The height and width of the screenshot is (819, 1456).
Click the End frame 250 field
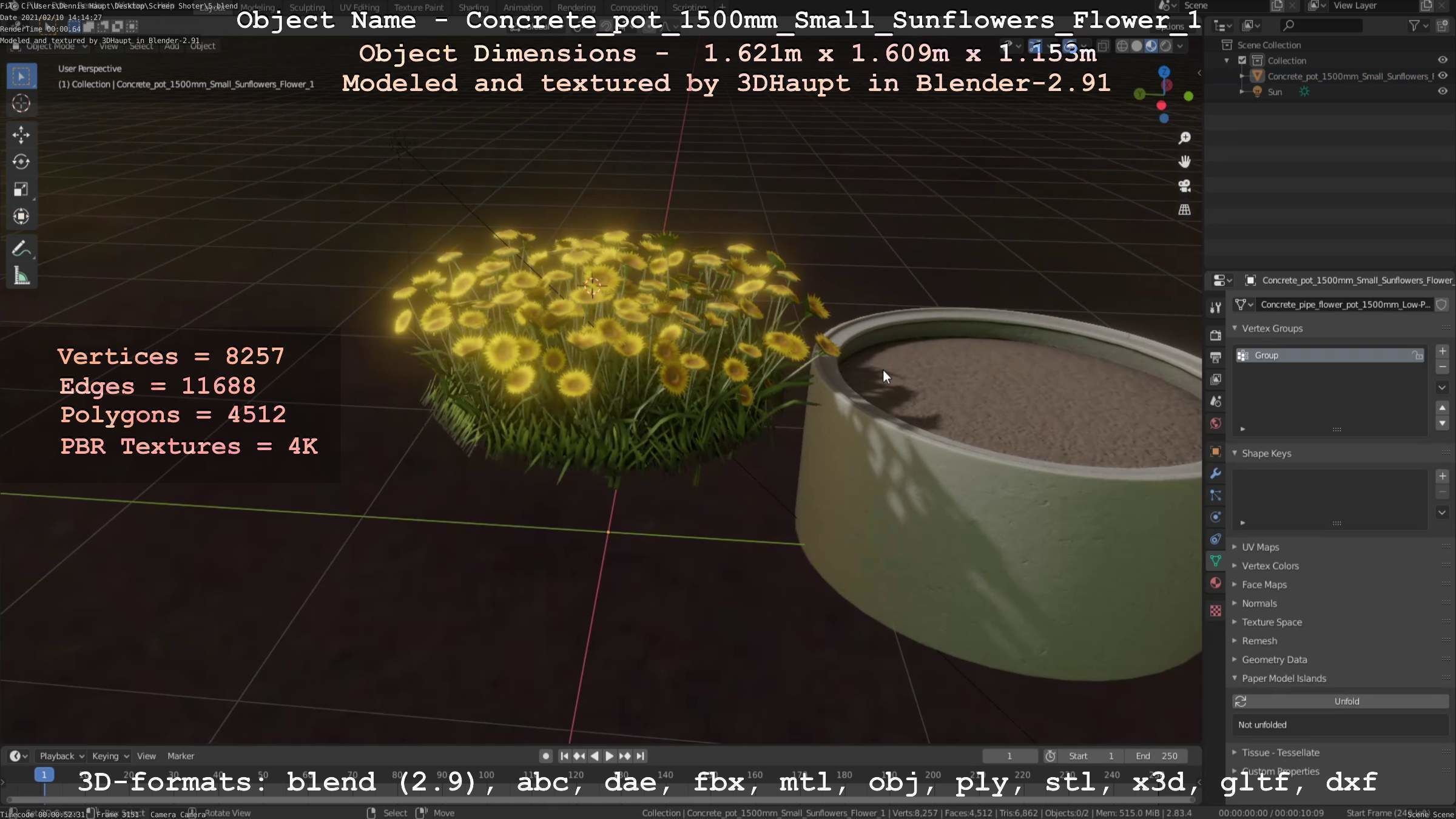coord(1157,756)
